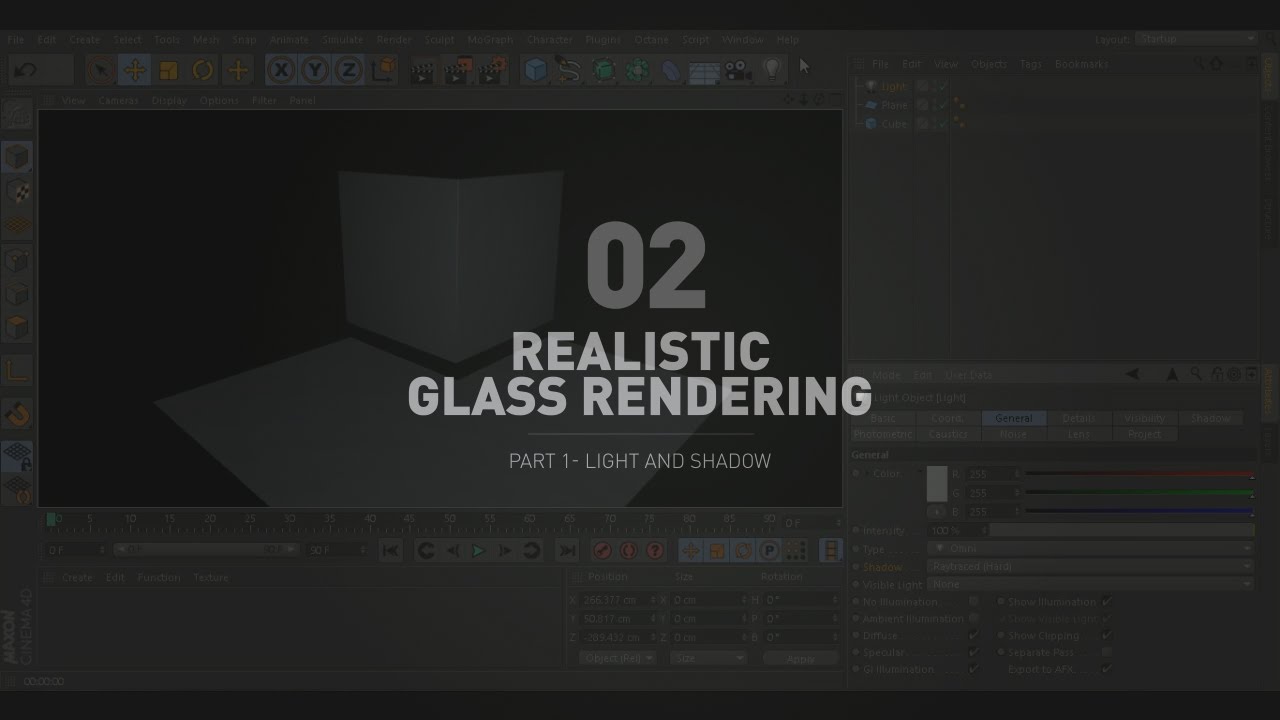
Task: Click the Light bulb icon in the toolbar
Action: coord(771,70)
